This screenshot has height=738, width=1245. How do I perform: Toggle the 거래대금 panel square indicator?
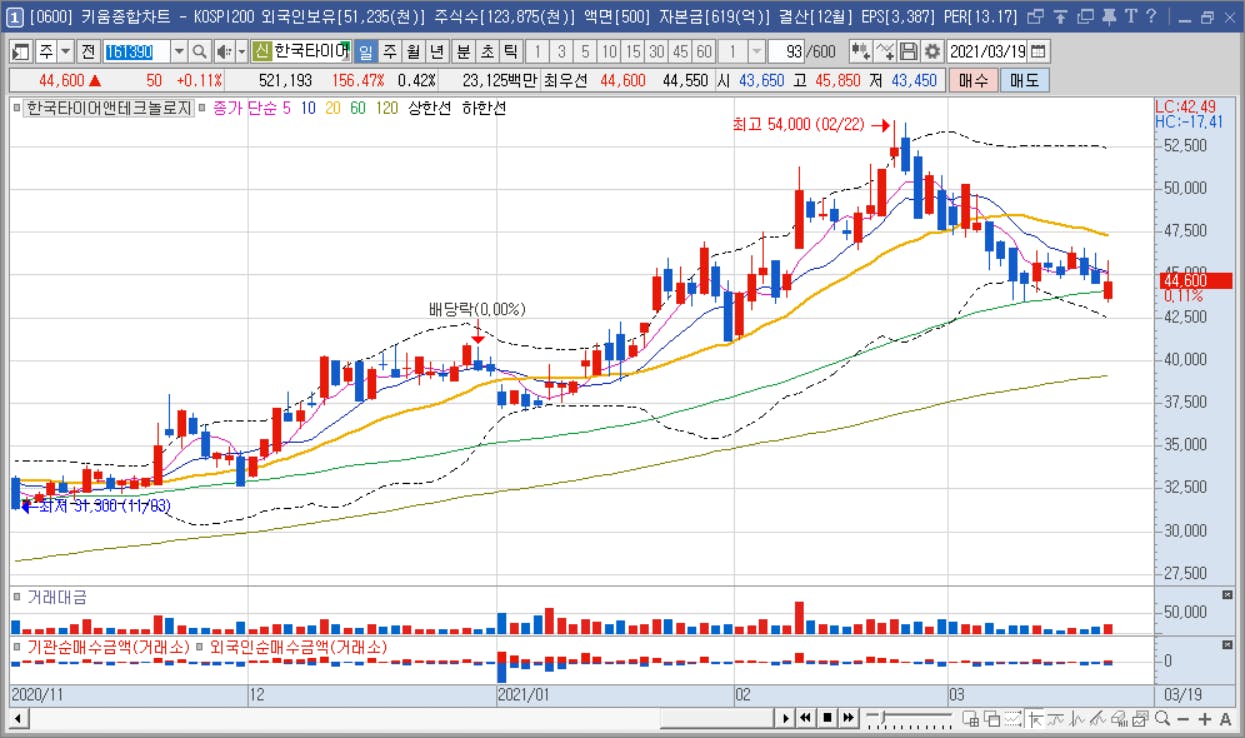coord(17,597)
